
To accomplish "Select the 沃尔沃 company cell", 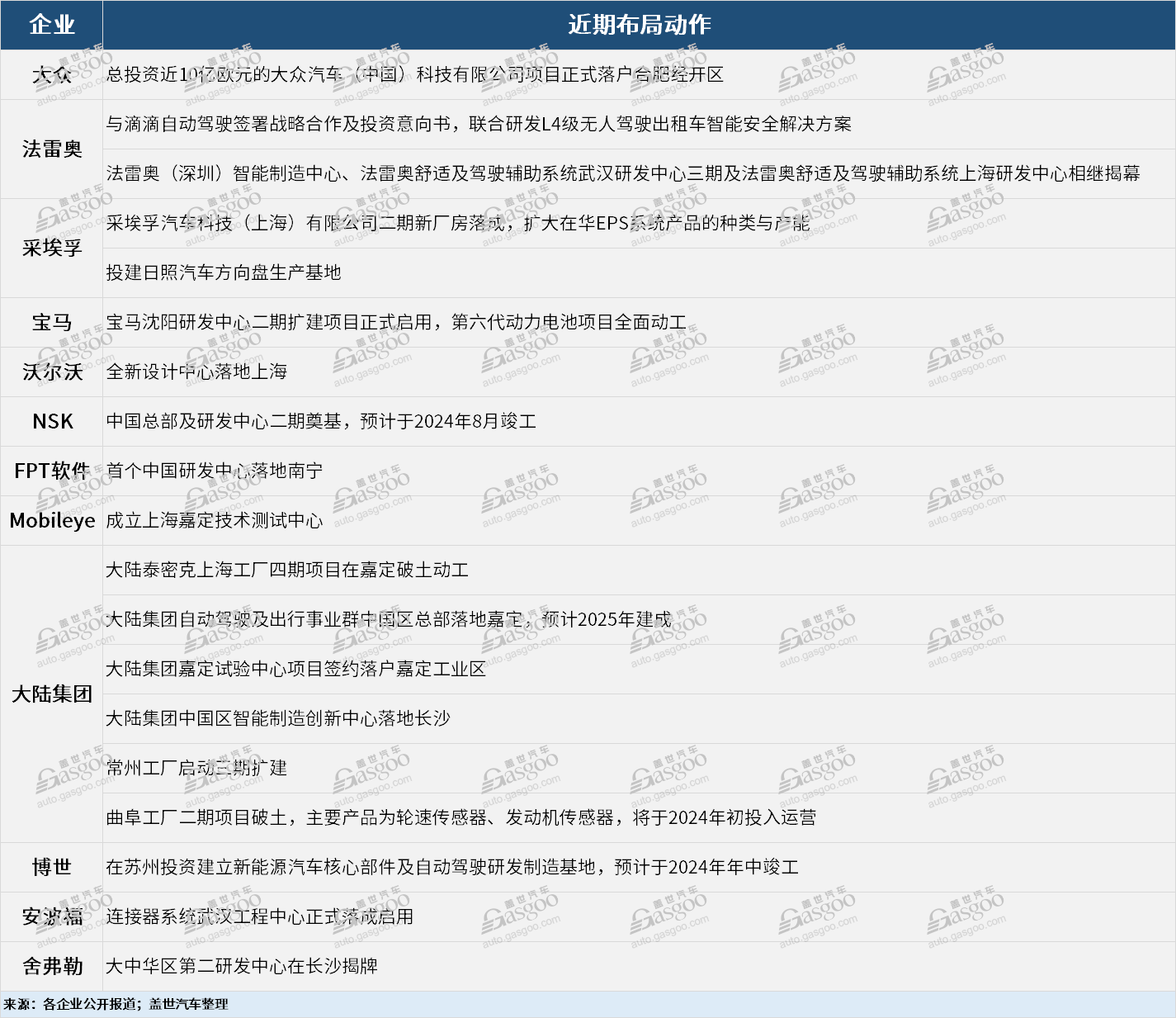I will 51,372.
